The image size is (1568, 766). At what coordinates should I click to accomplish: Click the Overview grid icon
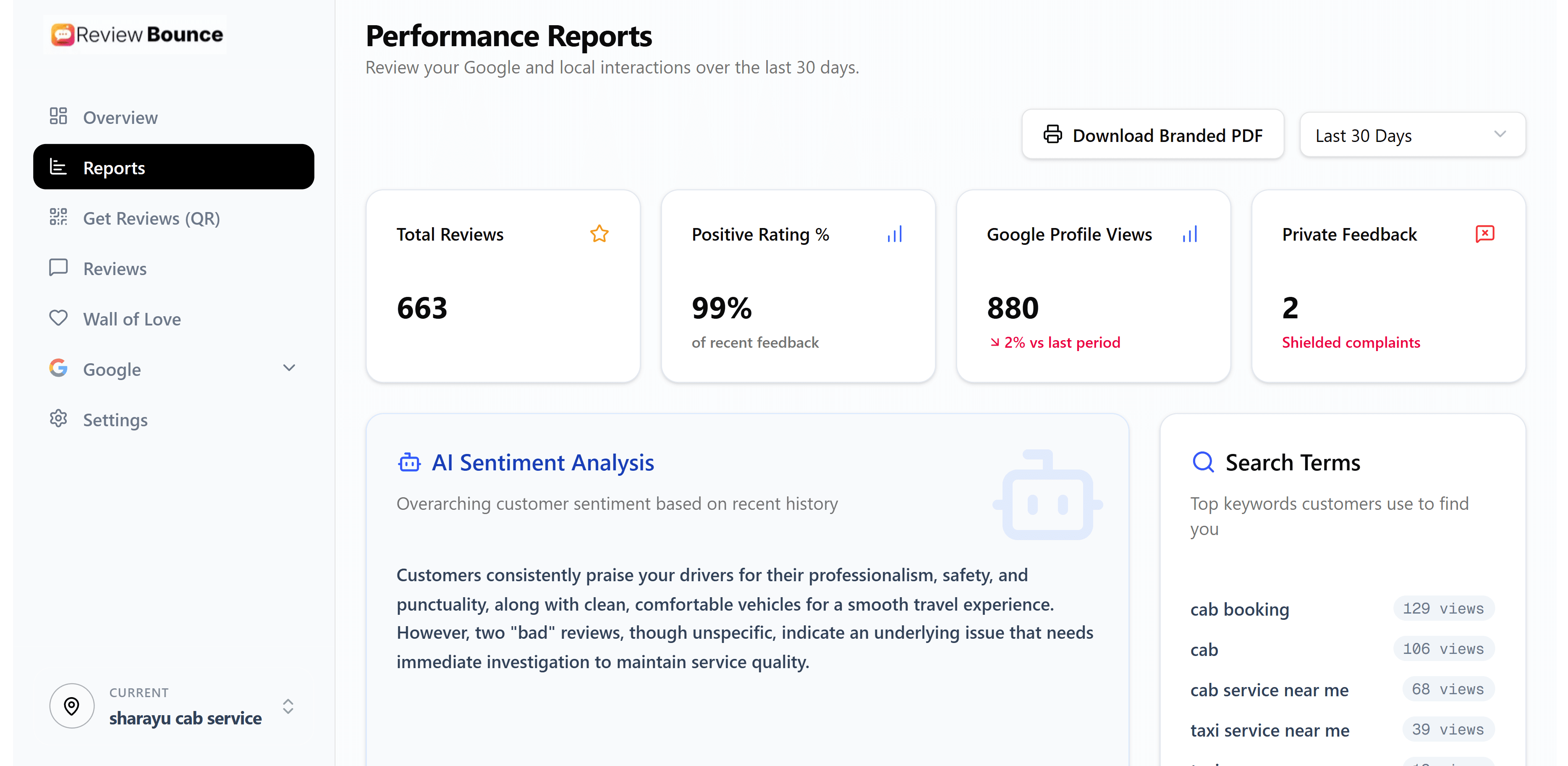tap(58, 116)
